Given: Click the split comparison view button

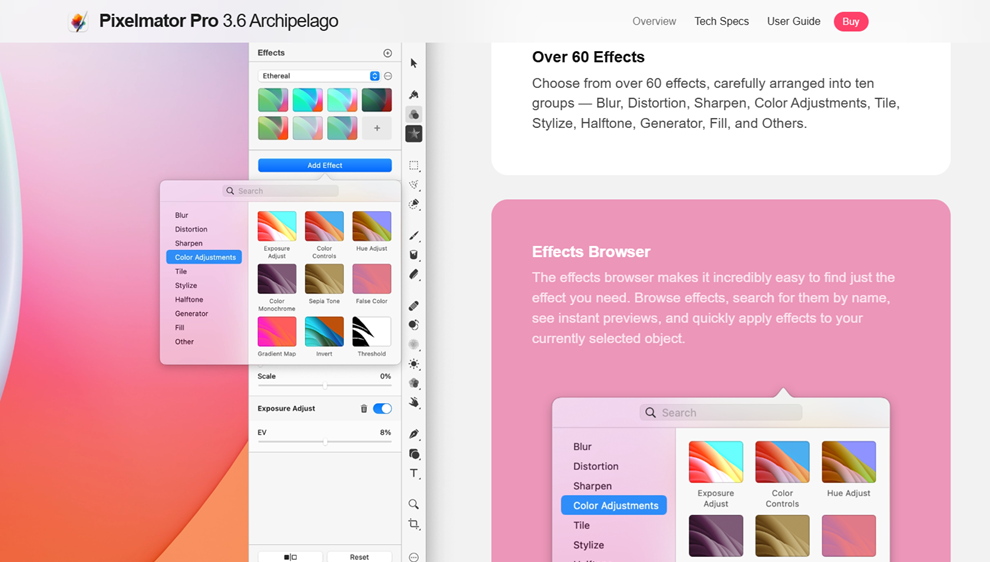Looking at the screenshot, I should (290, 556).
